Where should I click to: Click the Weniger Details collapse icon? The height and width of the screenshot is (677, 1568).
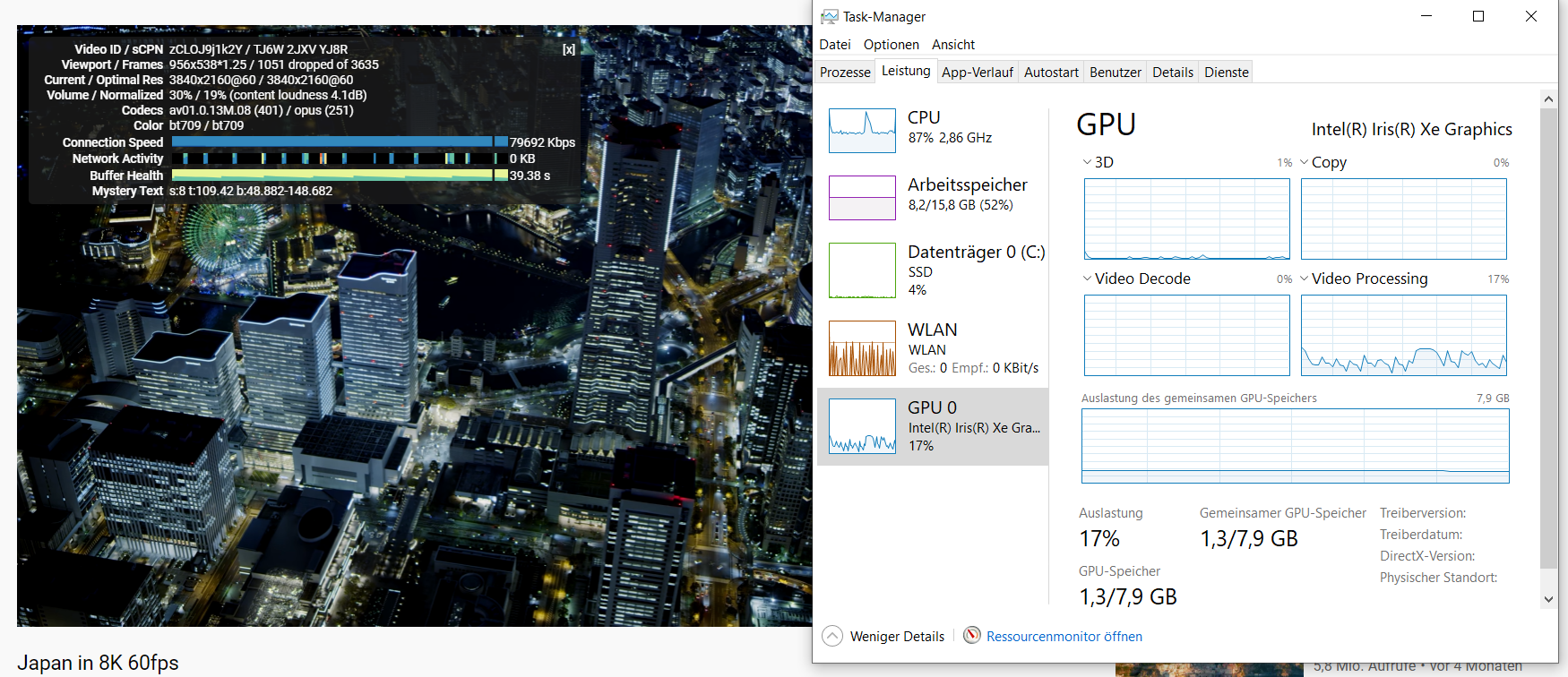(x=832, y=636)
